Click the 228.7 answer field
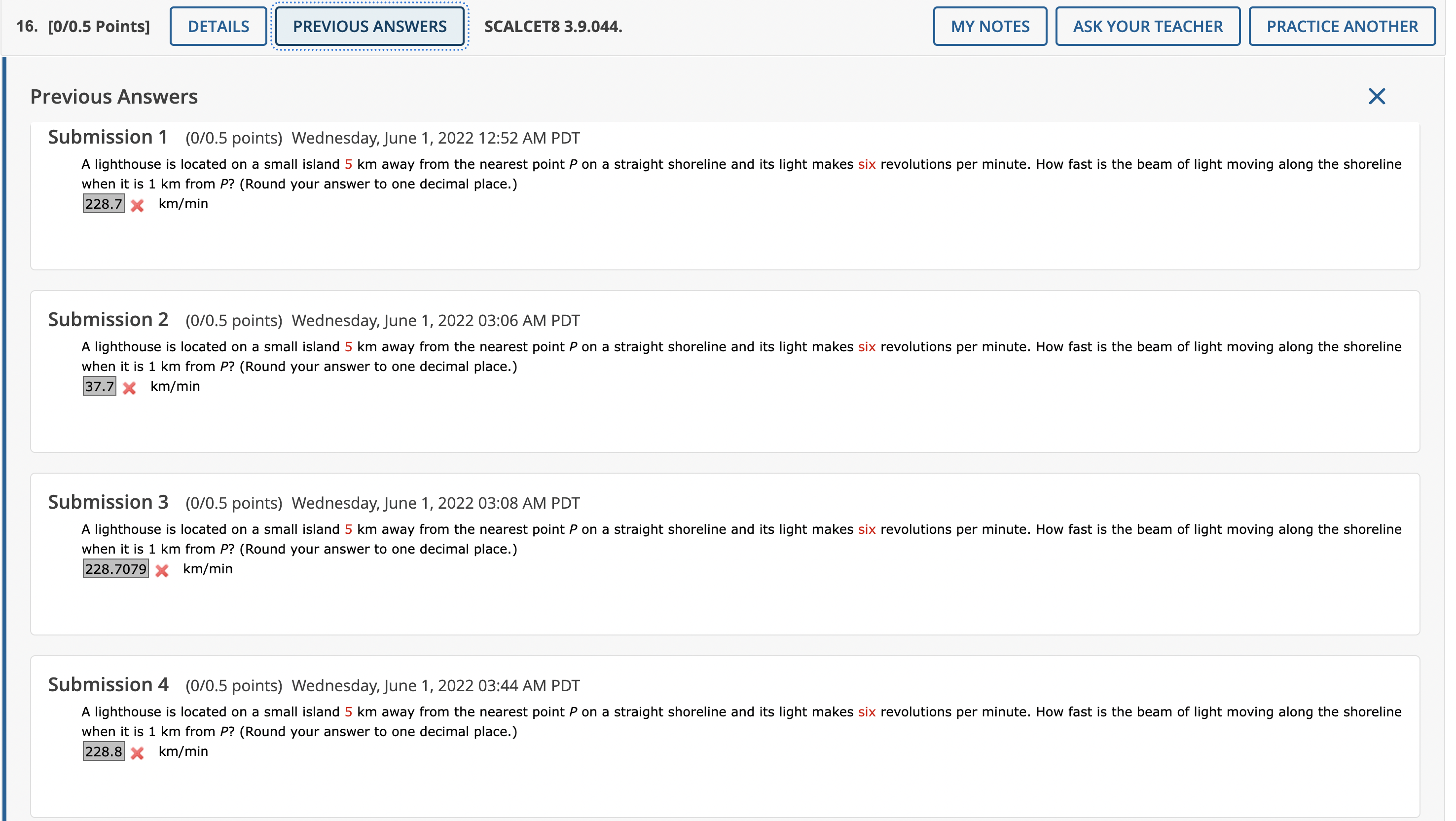This screenshot has width=1456, height=821. pyautogui.click(x=104, y=204)
